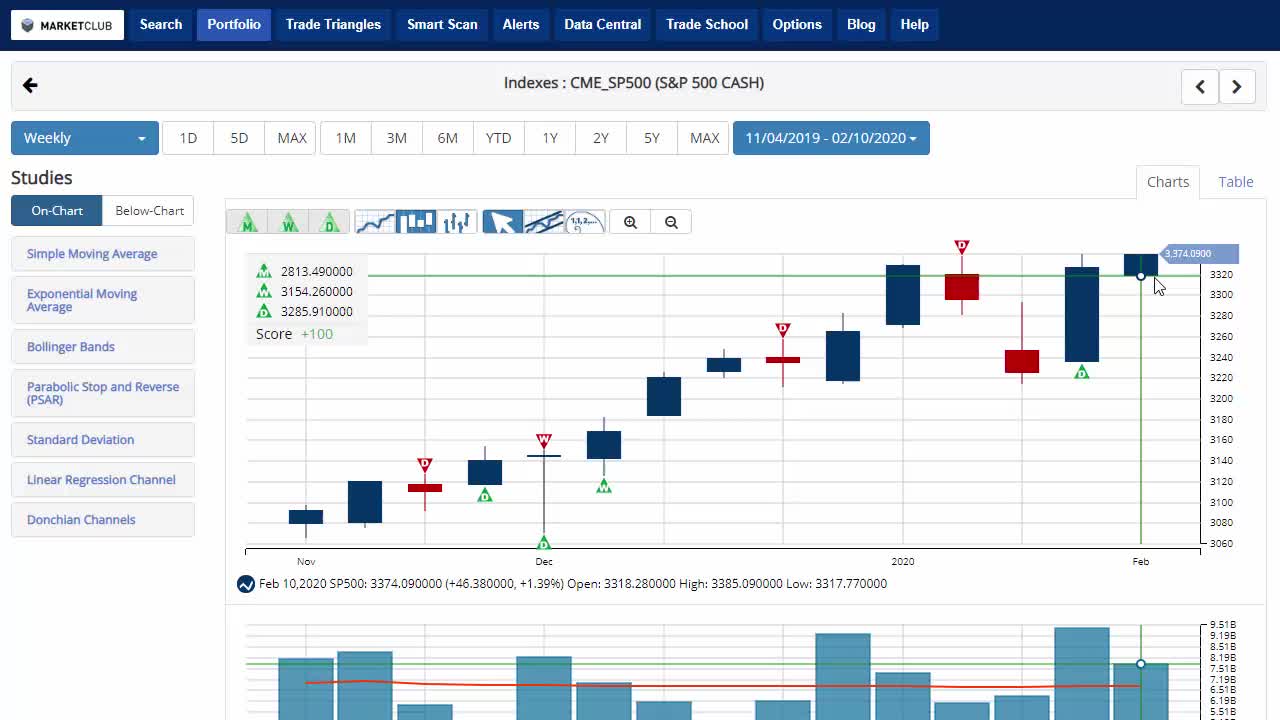
Task: Set range to 6M
Action: click(x=448, y=138)
